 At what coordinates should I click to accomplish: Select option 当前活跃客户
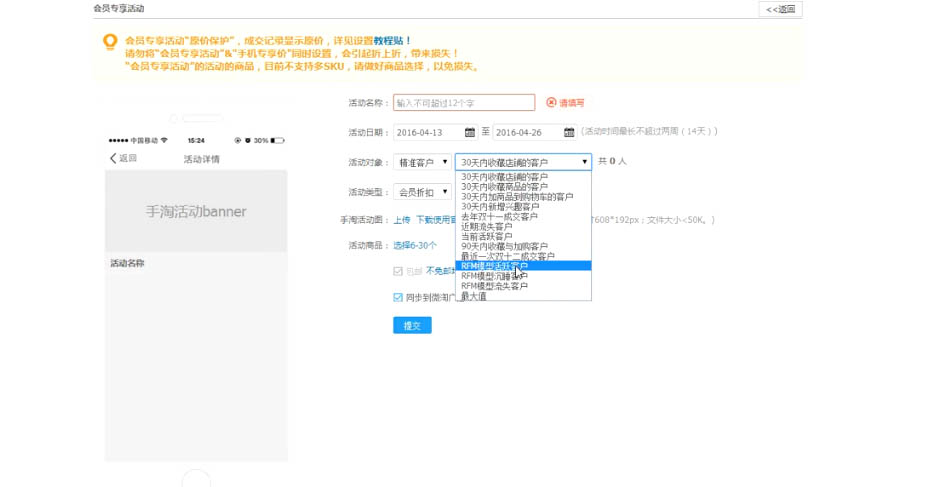523,236
